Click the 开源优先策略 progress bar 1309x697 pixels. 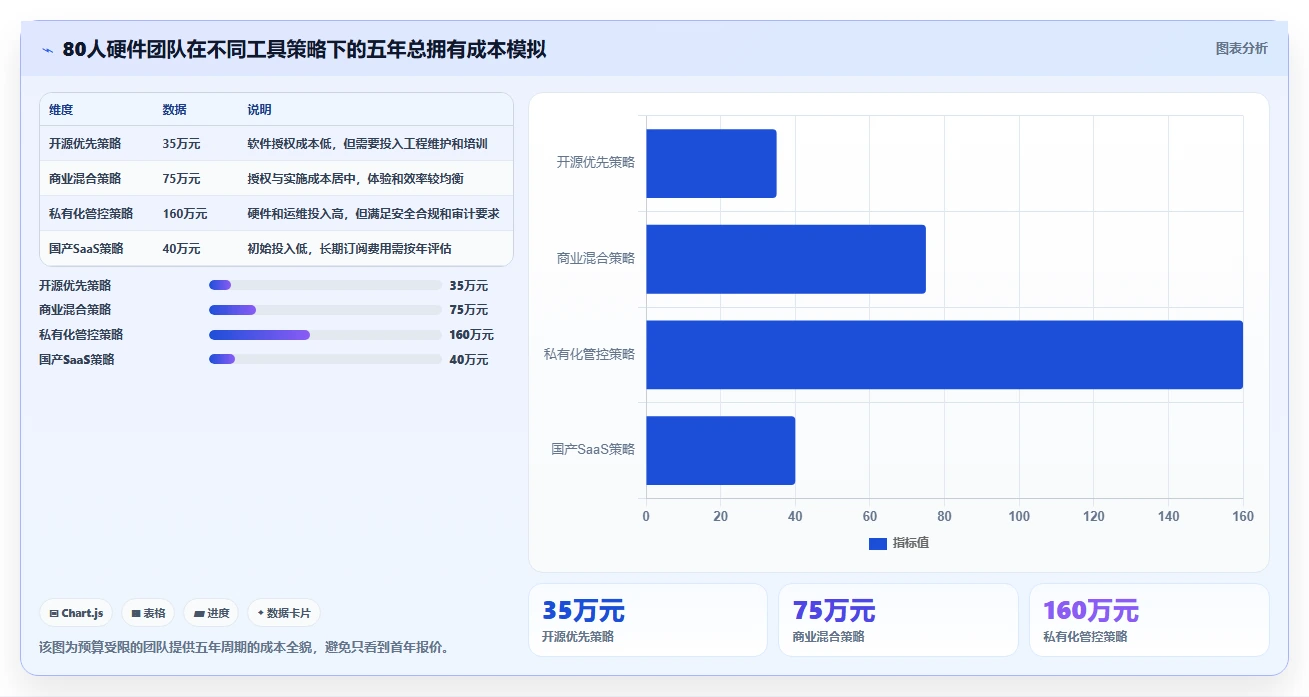(x=325, y=285)
